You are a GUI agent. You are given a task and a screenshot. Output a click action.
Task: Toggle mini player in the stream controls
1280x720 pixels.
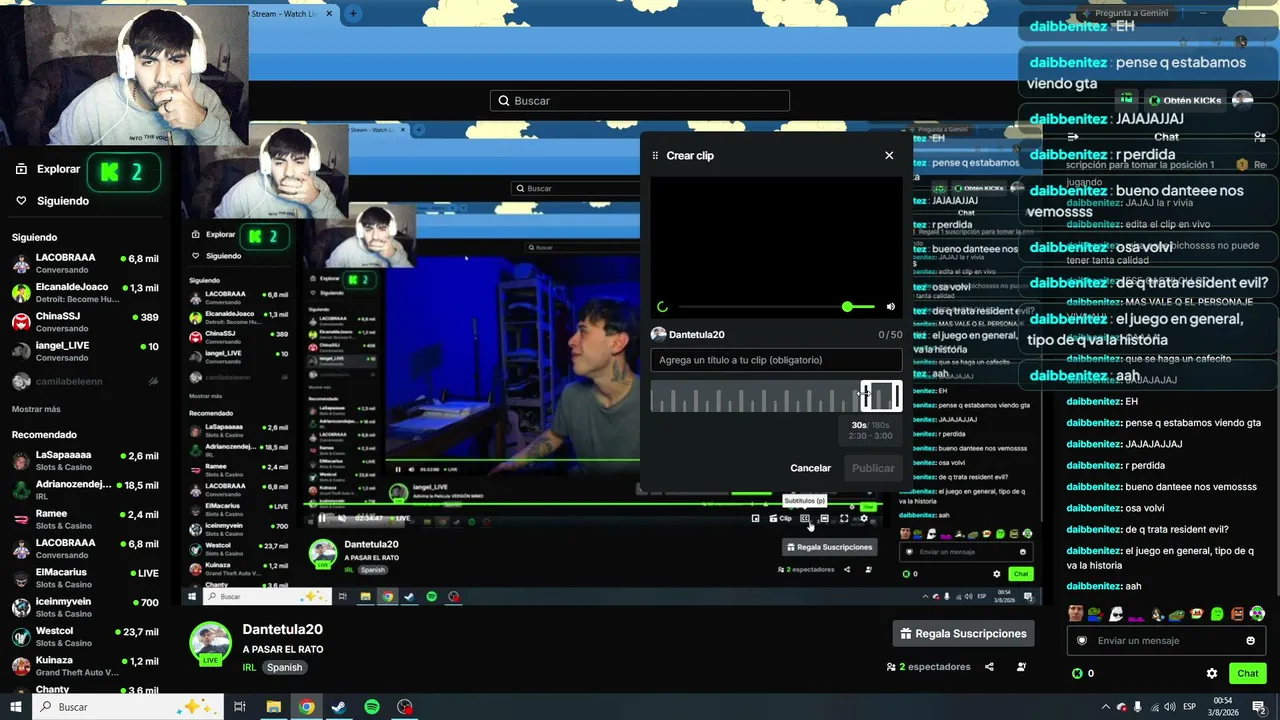755,518
